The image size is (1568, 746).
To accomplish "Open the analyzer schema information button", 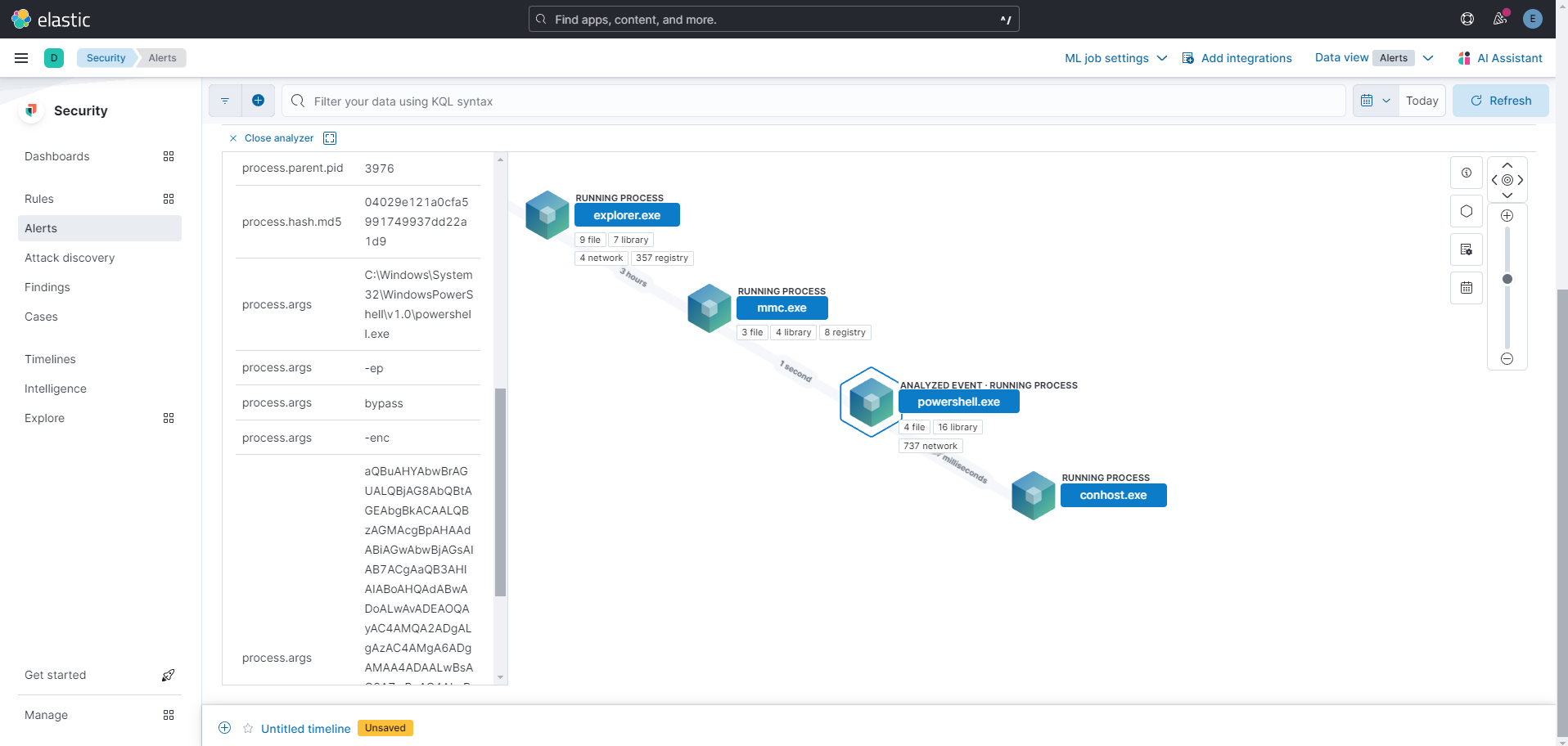I will [1466, 173].
